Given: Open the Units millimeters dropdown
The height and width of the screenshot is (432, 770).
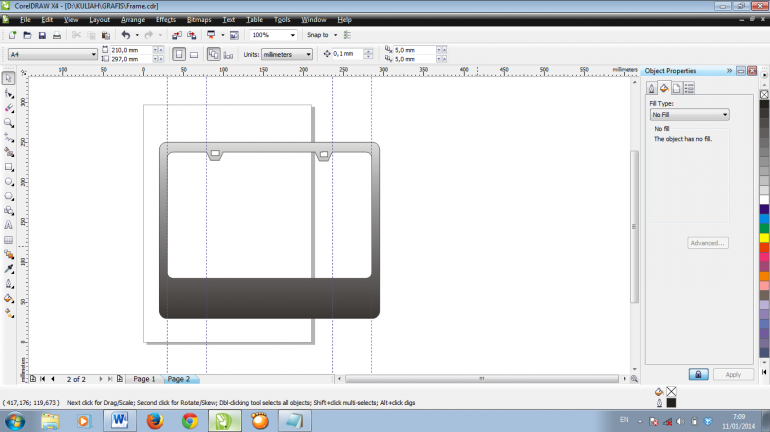Looking at the screenshot, I should pyautogui.click(x=287, y=54).
